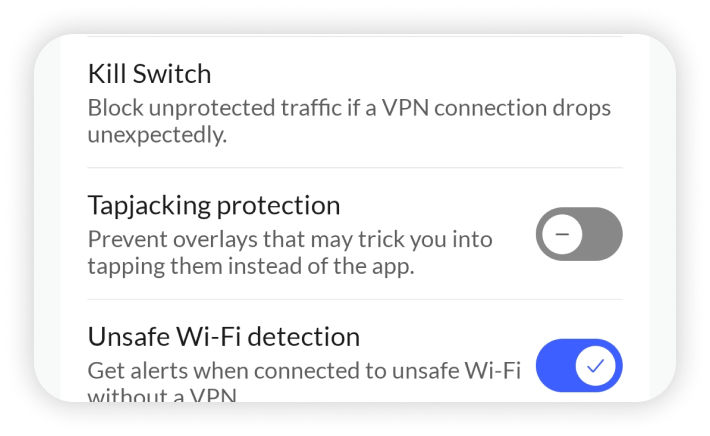Select the Tapjacking protection heading
Viewport: 710px width, 436px height.
click(214, 205)
